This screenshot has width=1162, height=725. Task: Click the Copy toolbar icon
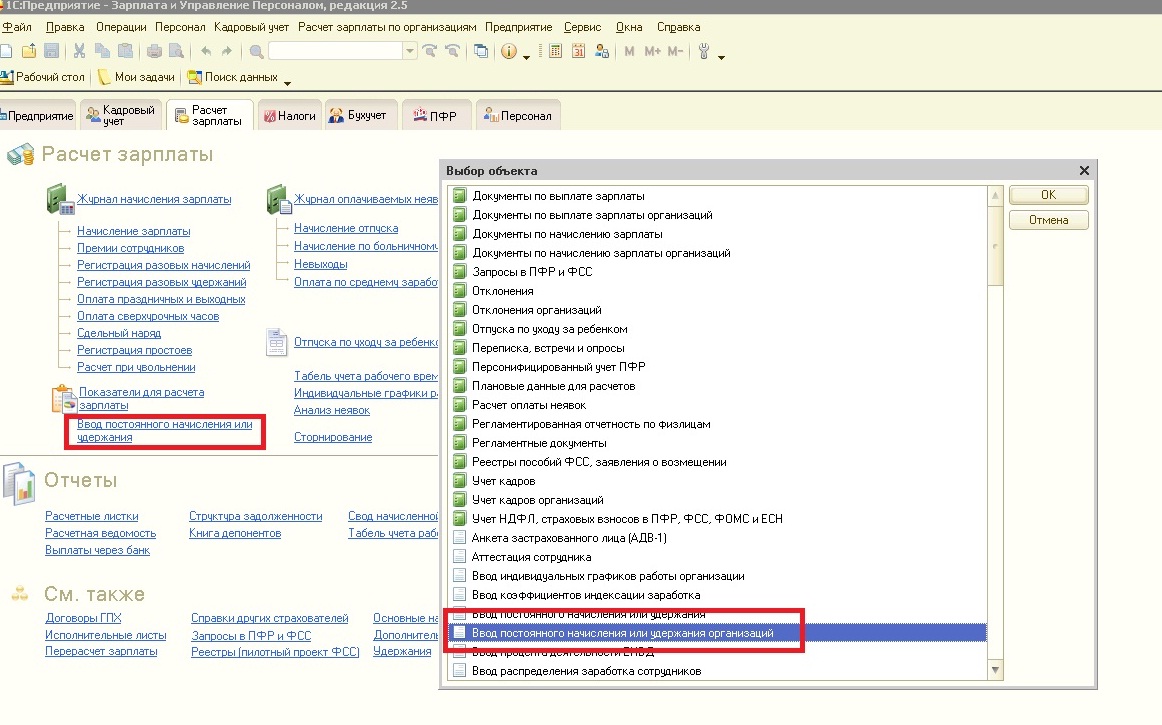click(x=102, y=51)
